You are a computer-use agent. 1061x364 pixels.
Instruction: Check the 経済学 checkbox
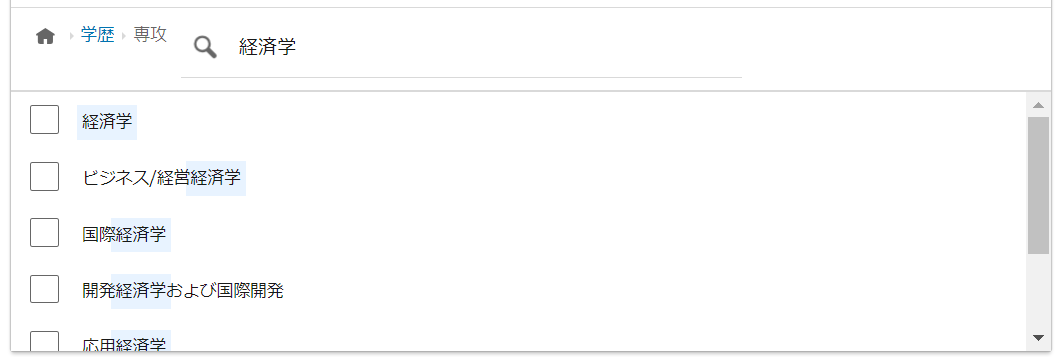pos(45,120)
